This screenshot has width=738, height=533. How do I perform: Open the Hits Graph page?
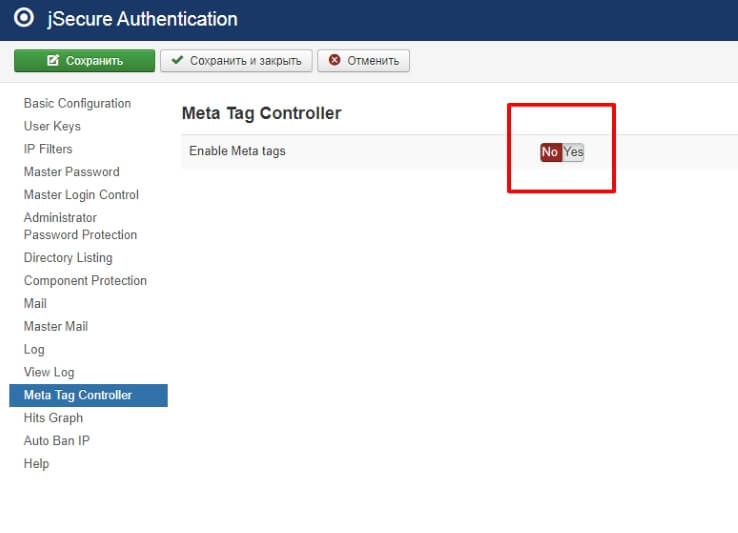point(53,418)
